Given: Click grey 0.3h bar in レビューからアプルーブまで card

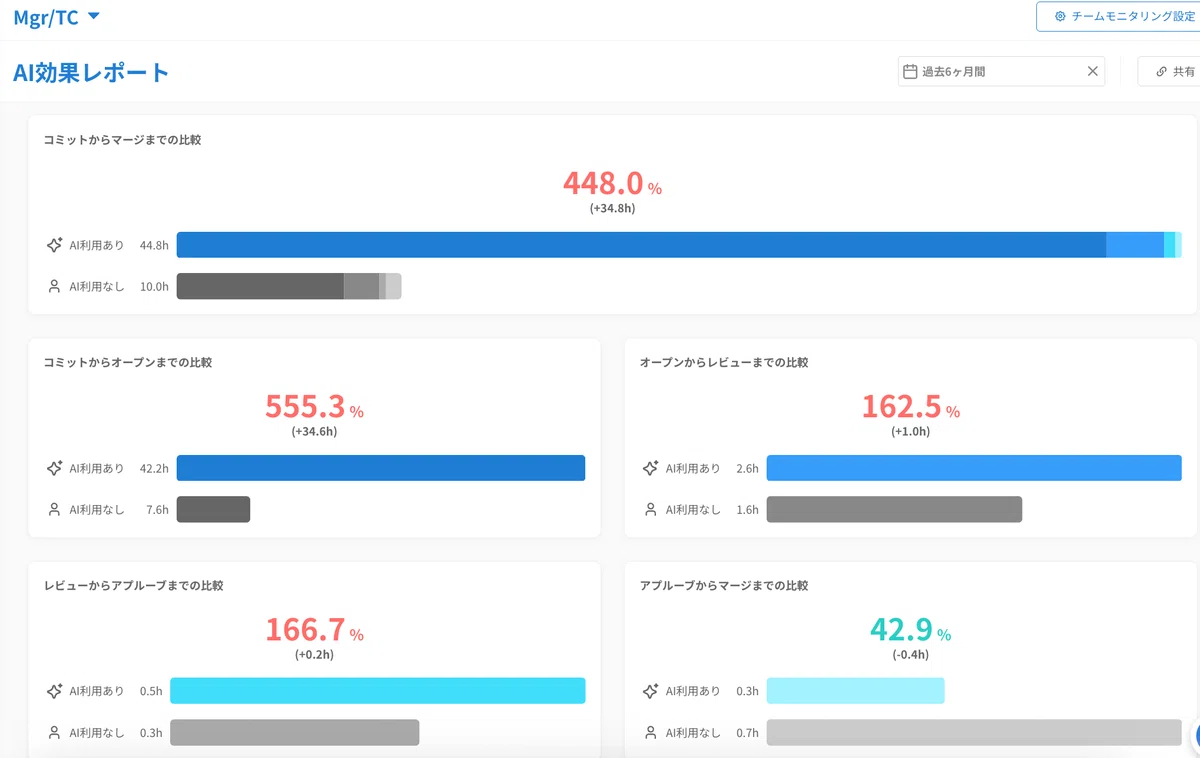Looking at the screenshot, I should coord(294,732).
